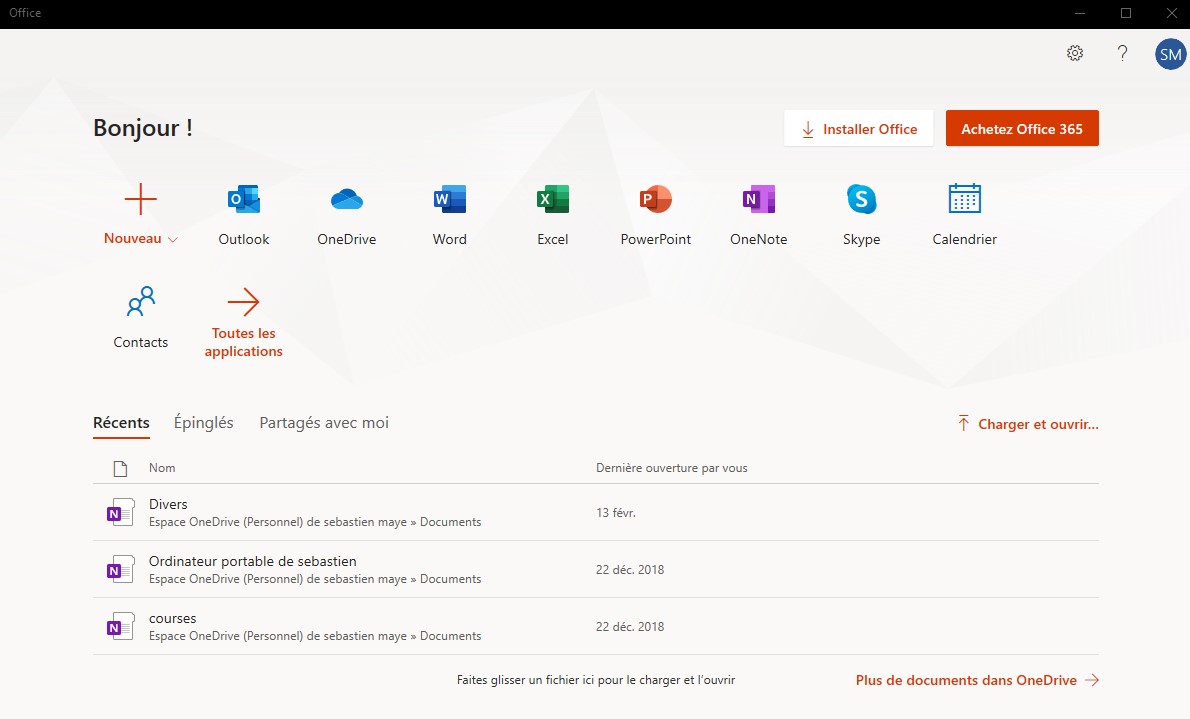The width and height of the screenshot is (1190, 719).
Task: Click the Calendrier label text
Action: [965, 239]
